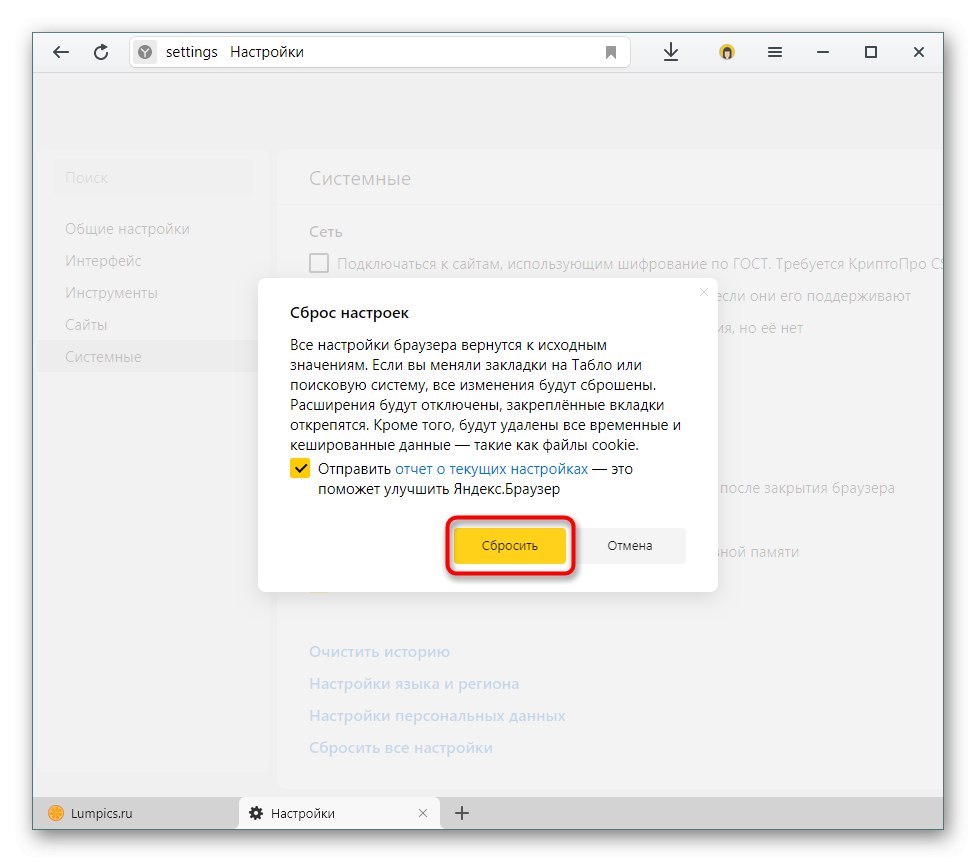Open Сайты section in sidebar
976x862 pixels.
86,325
